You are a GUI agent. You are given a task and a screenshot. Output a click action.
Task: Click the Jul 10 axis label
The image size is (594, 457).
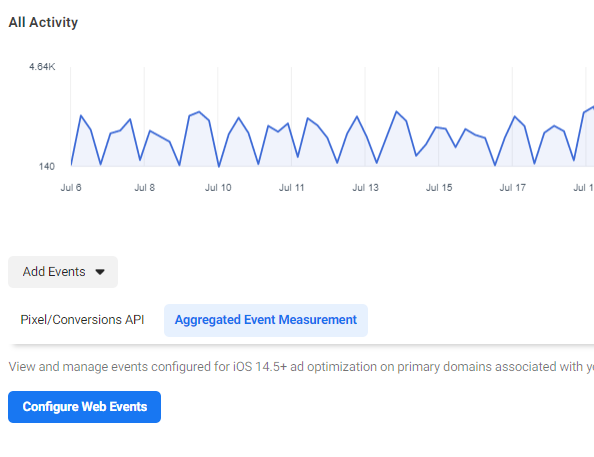218,188
